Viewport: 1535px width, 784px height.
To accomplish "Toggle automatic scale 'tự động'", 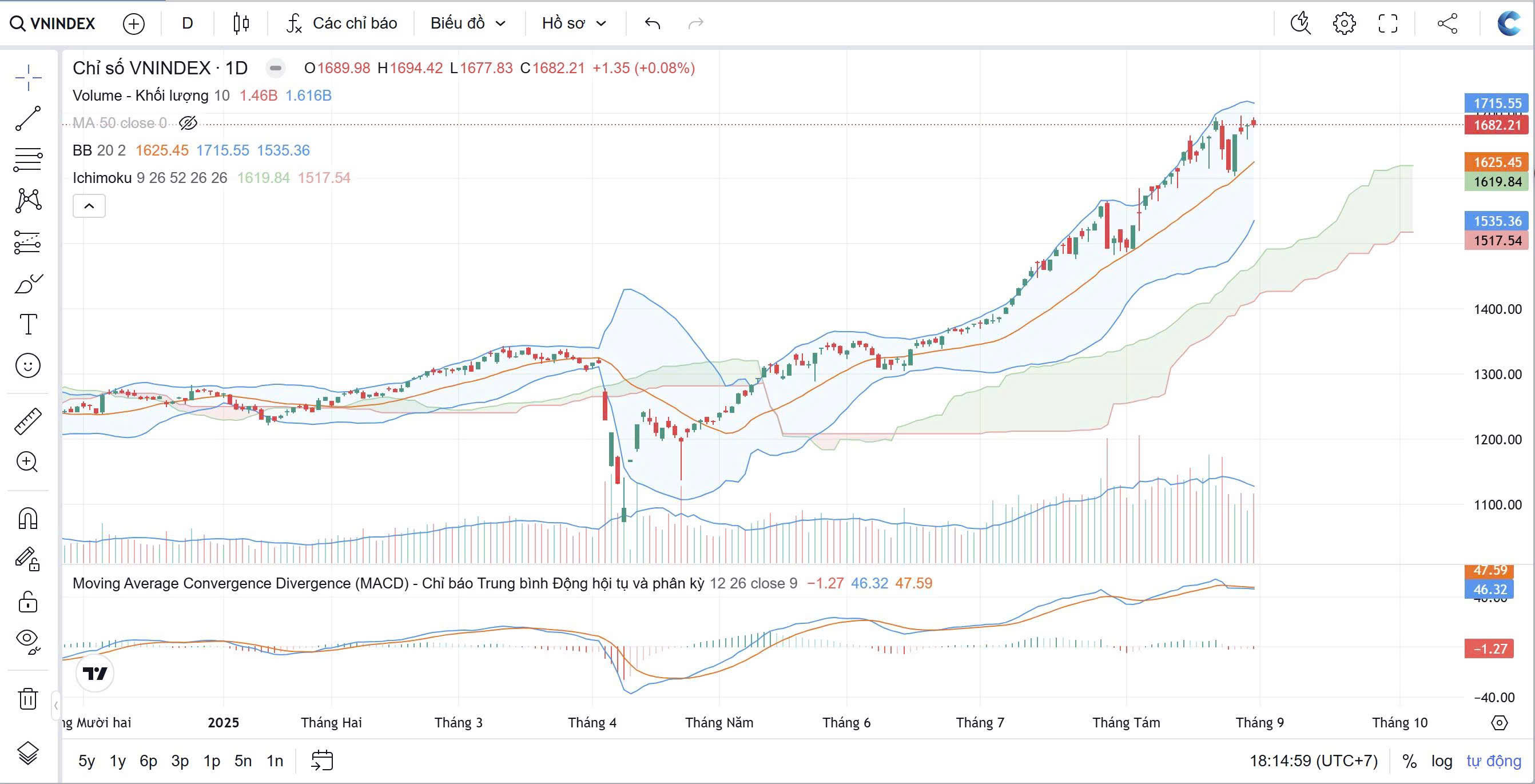I will 1493,761.
